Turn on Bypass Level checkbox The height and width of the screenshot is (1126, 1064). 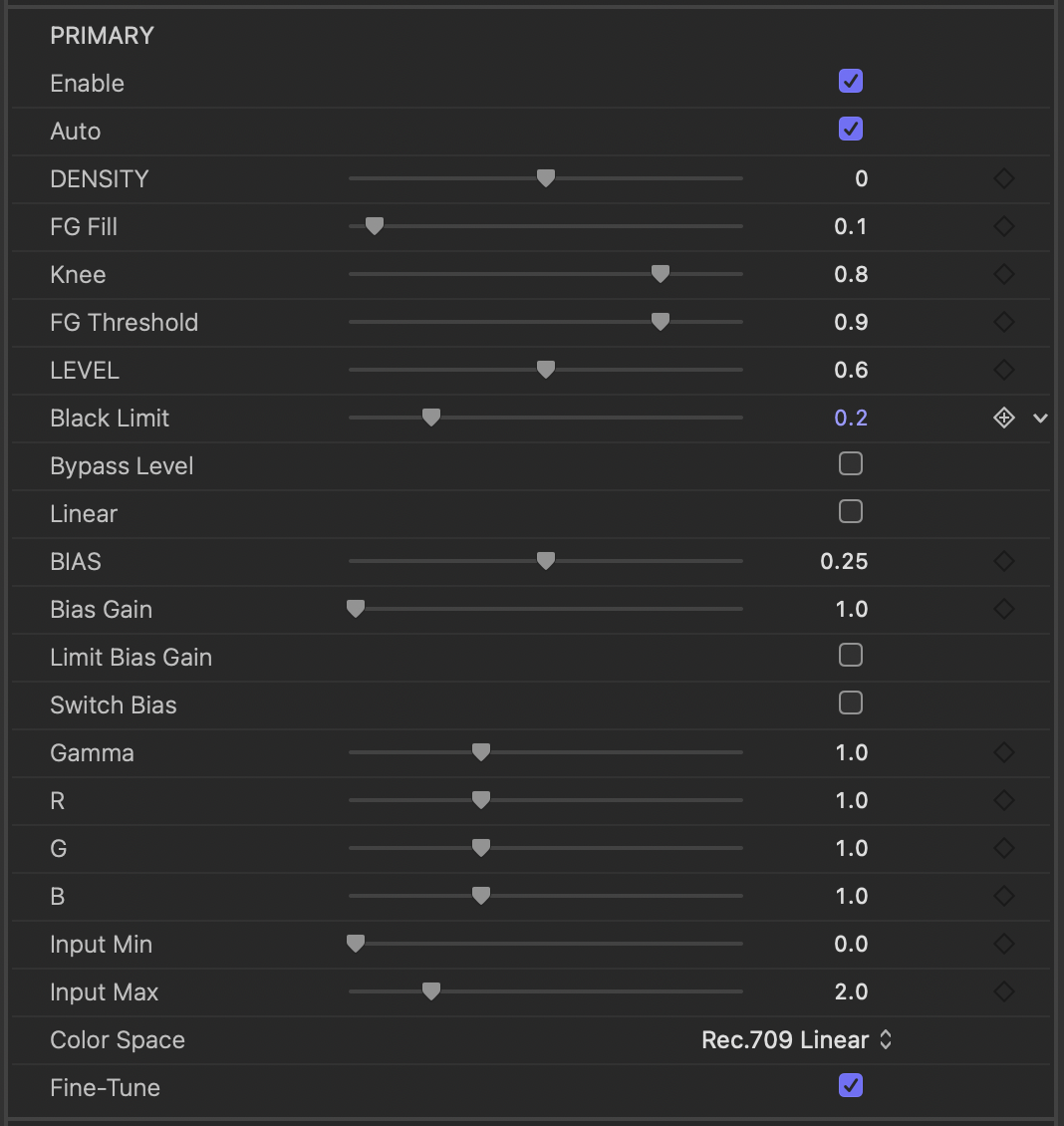pyautogui.click(x=851, y=464)
